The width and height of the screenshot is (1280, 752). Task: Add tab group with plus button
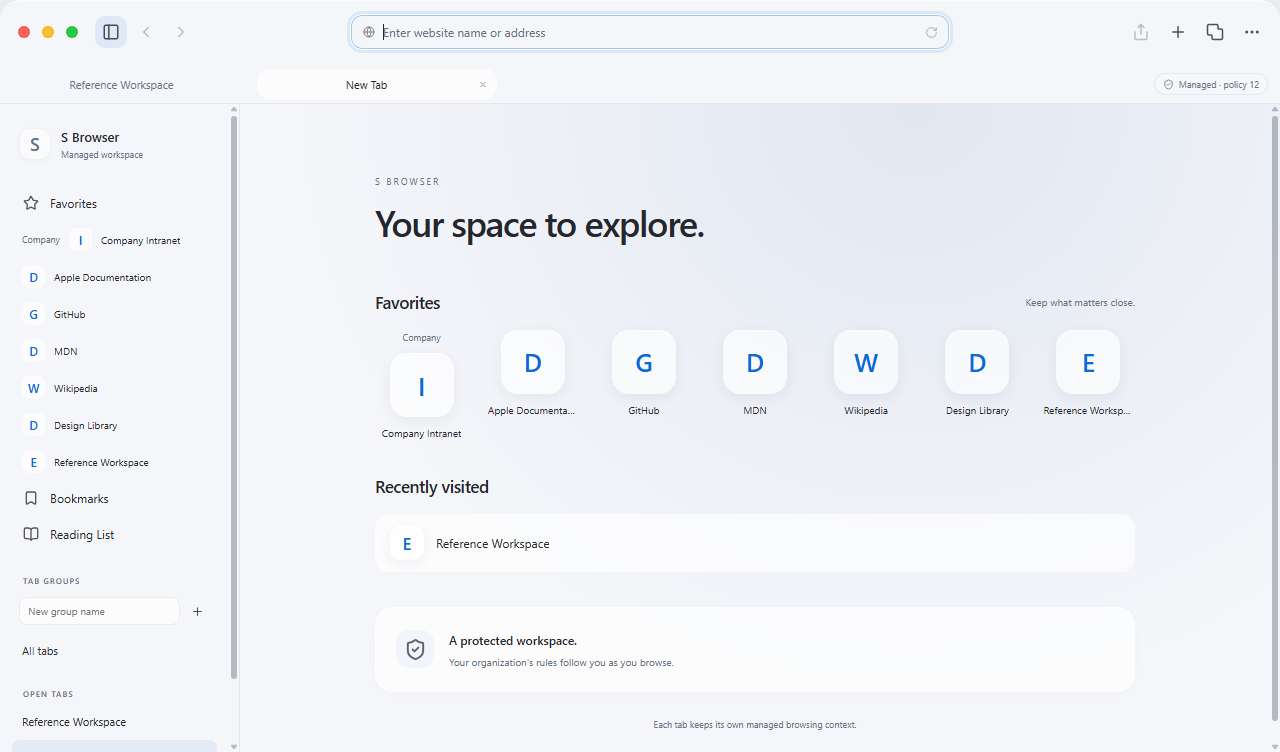pos(197,611)
